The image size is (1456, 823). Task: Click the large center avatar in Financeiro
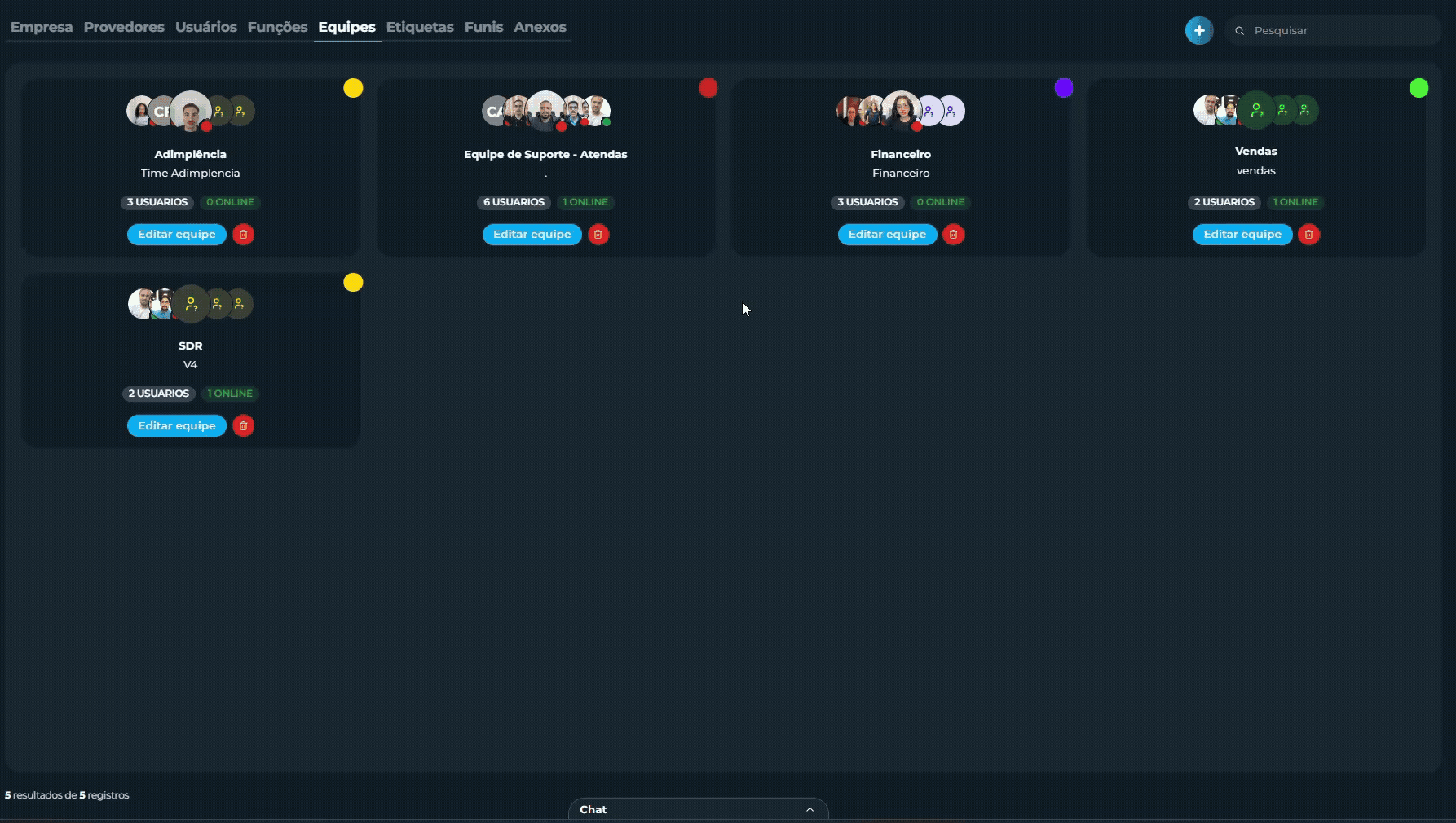click(902, 111)
